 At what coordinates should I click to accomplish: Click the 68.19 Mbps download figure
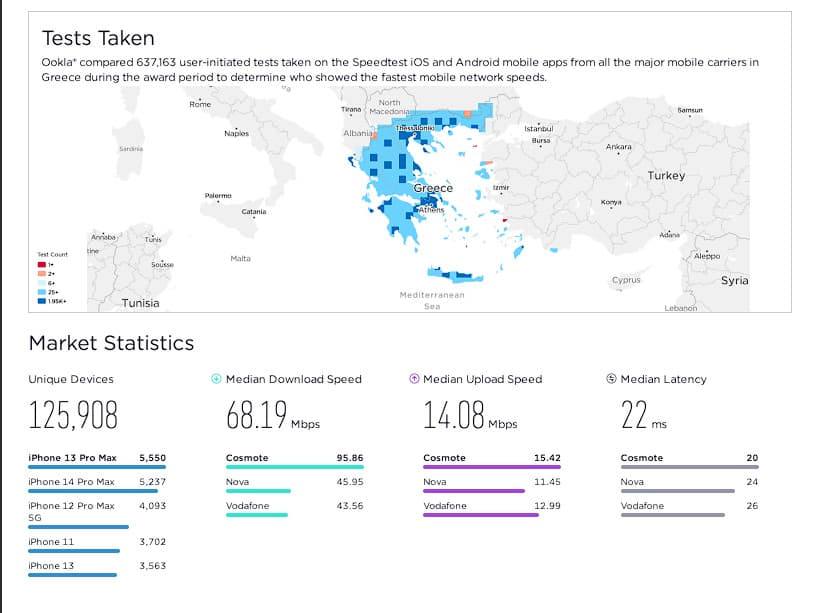coord(273,415)
